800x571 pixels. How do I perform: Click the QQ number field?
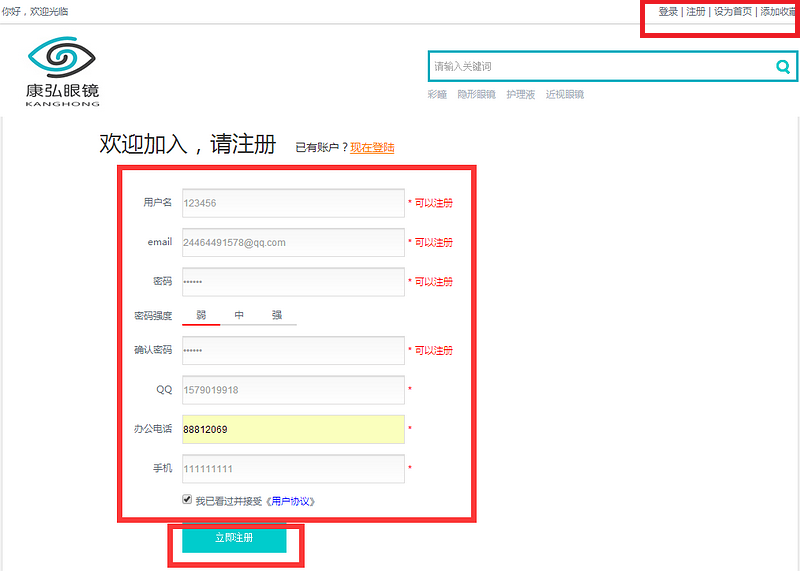point(292,390)
